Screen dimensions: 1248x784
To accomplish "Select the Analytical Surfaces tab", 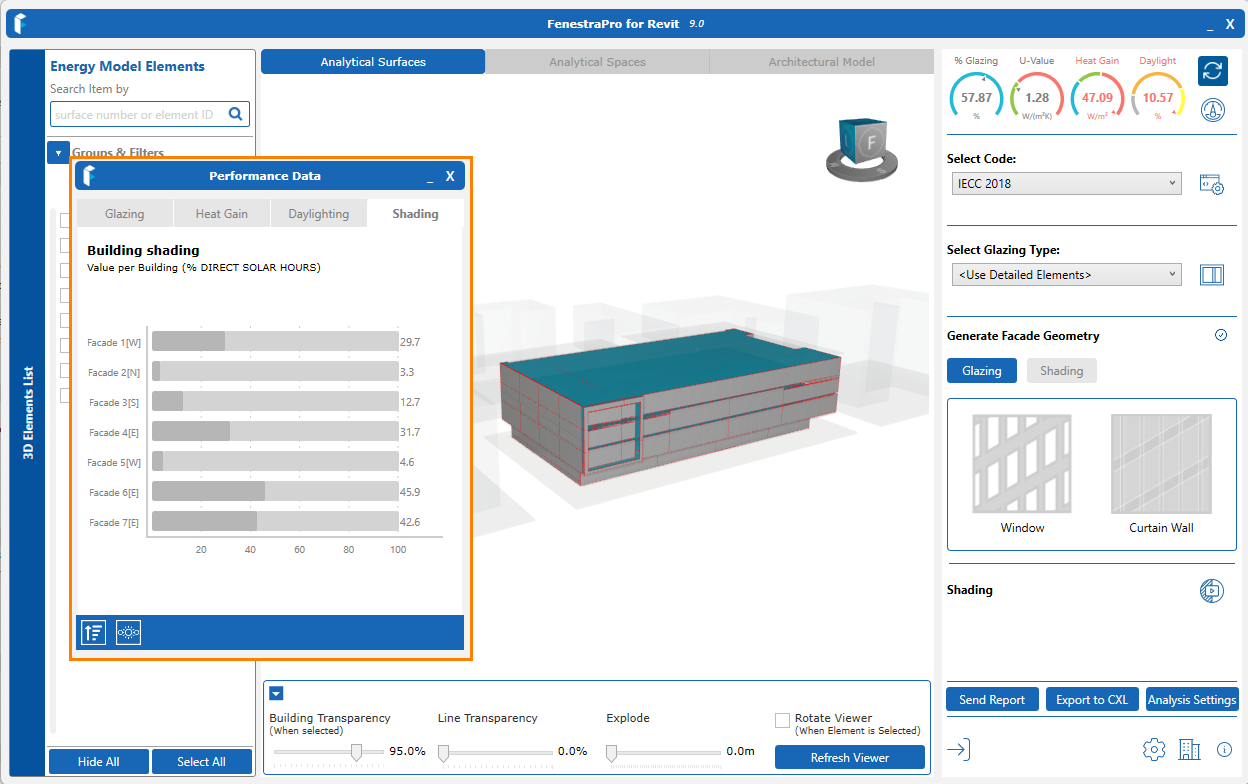I will click(373, 62).
